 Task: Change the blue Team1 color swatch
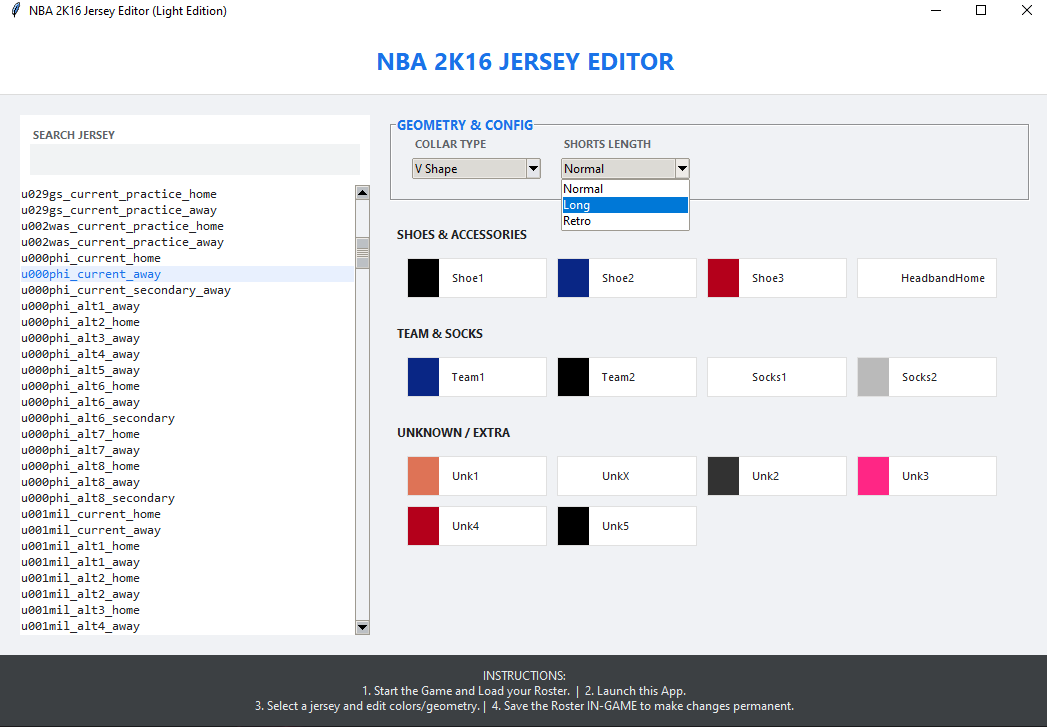click(423, 377)
